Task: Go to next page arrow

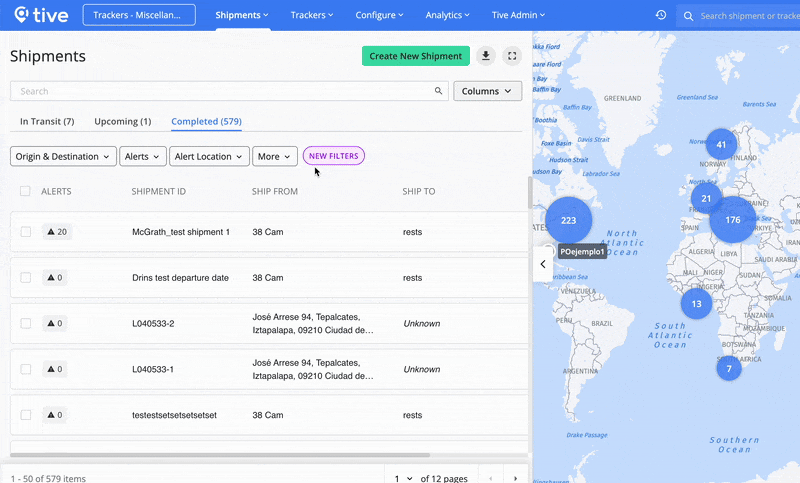Action: [x=515, y=478]
